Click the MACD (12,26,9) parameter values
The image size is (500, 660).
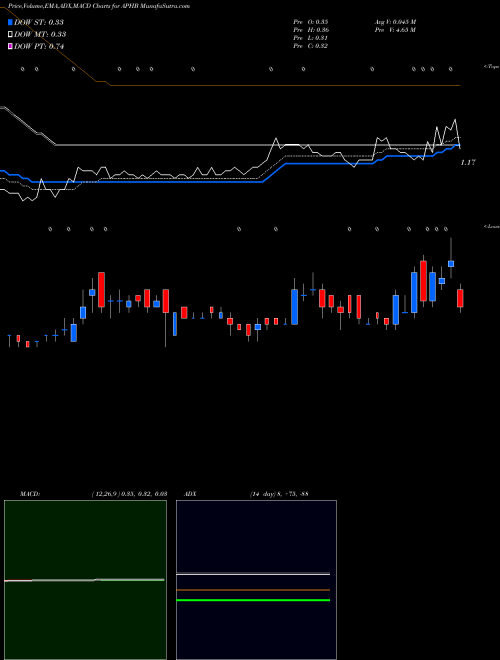pos(130,494)
